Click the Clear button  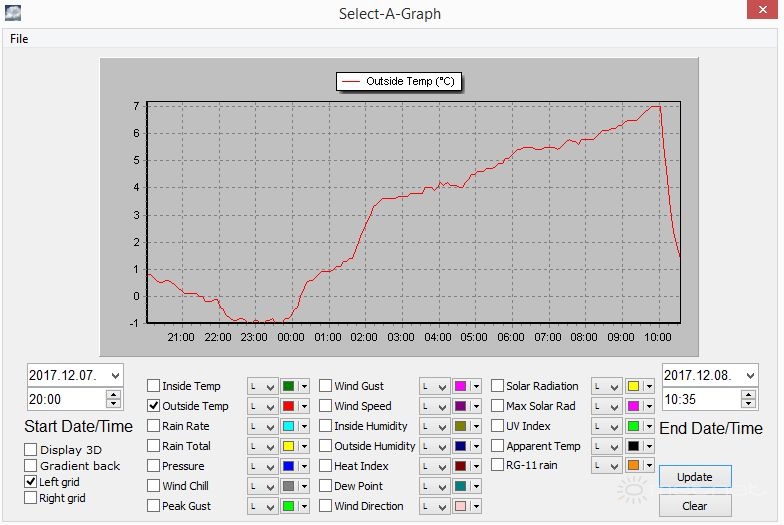tap(694, 506)
